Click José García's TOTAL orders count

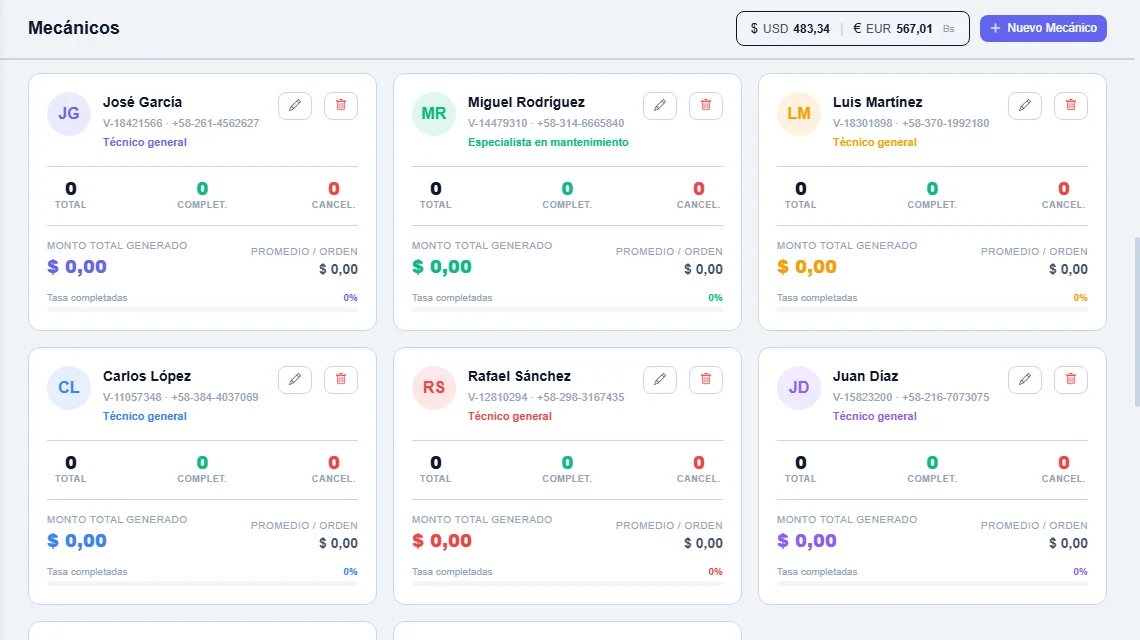pos(71,189)
